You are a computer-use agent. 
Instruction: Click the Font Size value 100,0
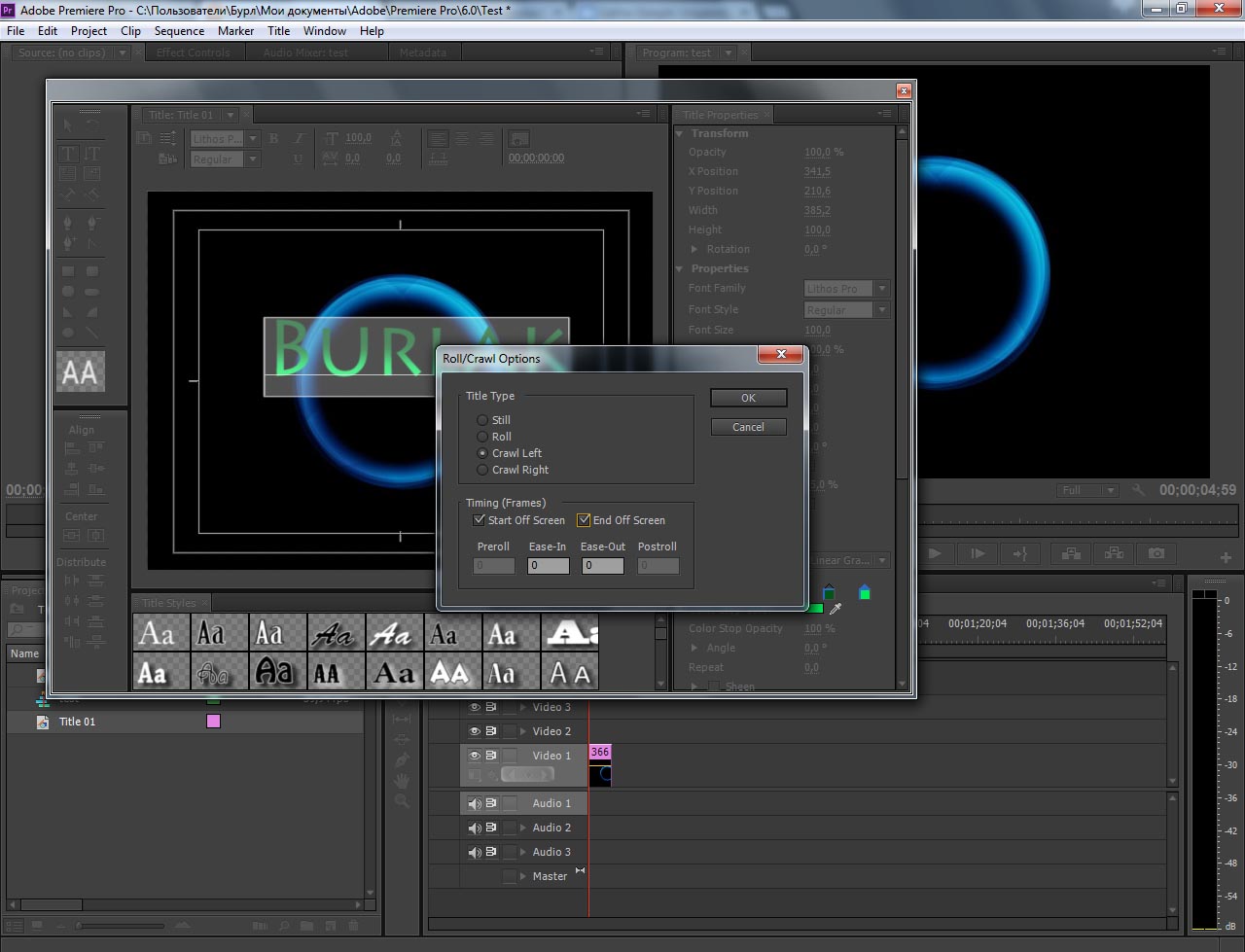tap(817, 331)
